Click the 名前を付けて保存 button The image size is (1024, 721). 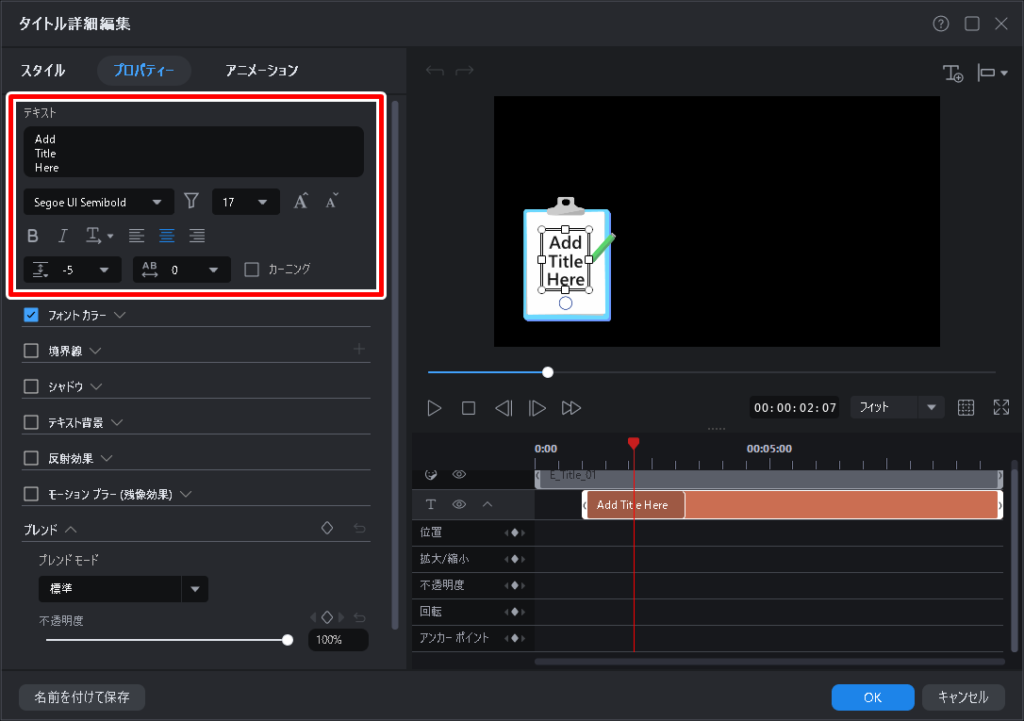point(82,697)
